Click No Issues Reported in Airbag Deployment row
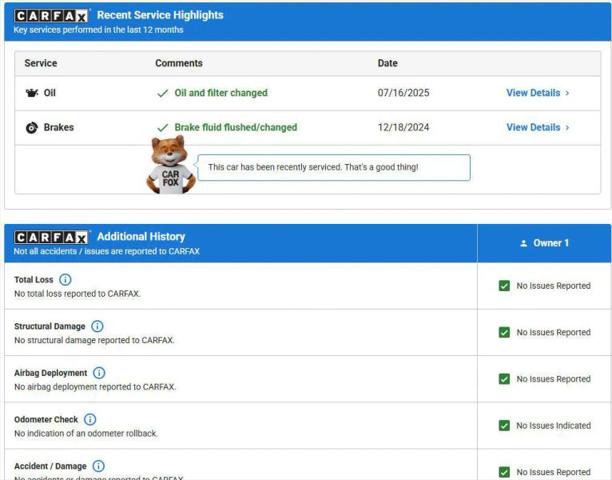 (x=553, y=379)
